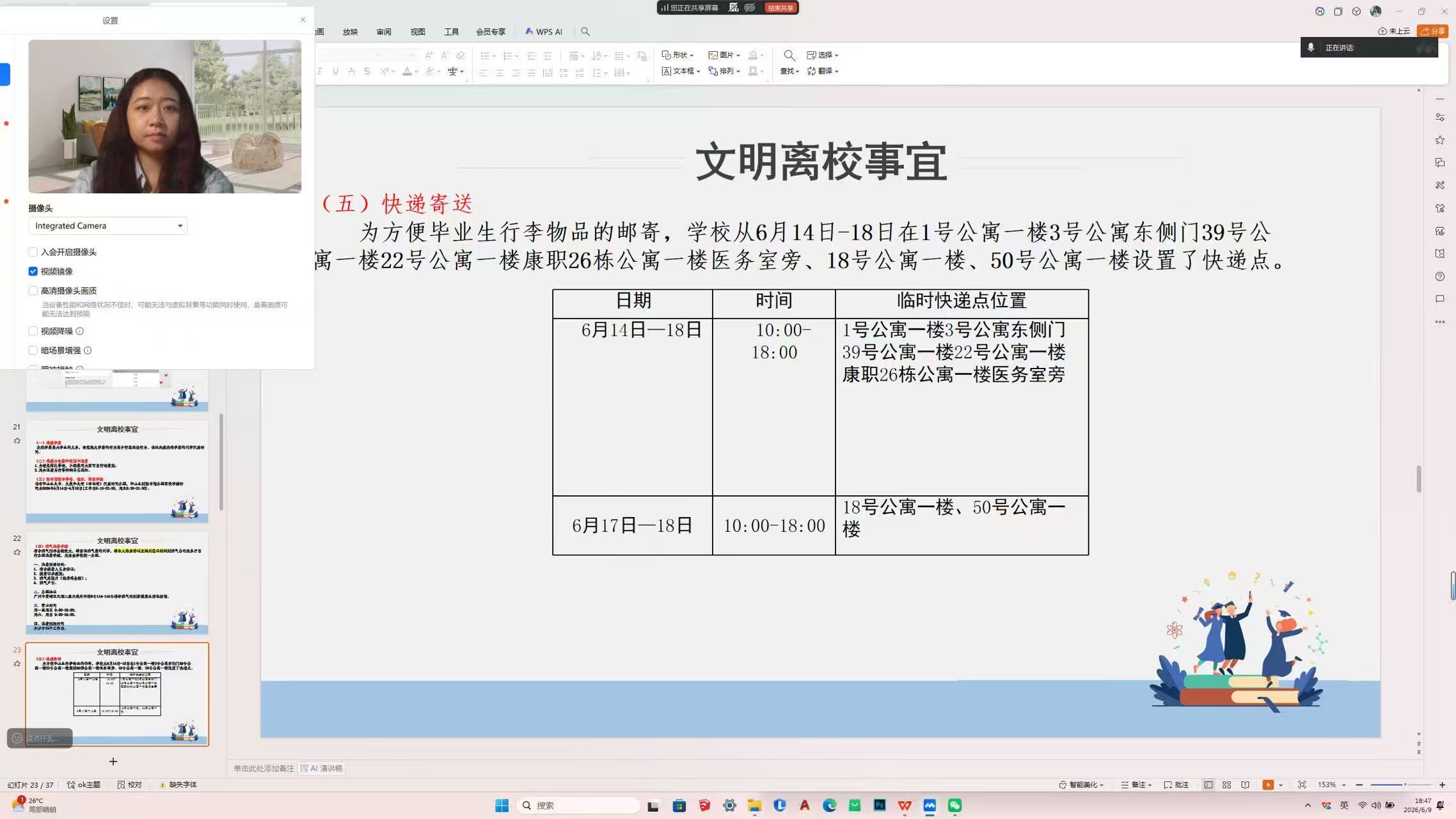
Task: Click the Share (分享) button
Action: coord(1433,31)
